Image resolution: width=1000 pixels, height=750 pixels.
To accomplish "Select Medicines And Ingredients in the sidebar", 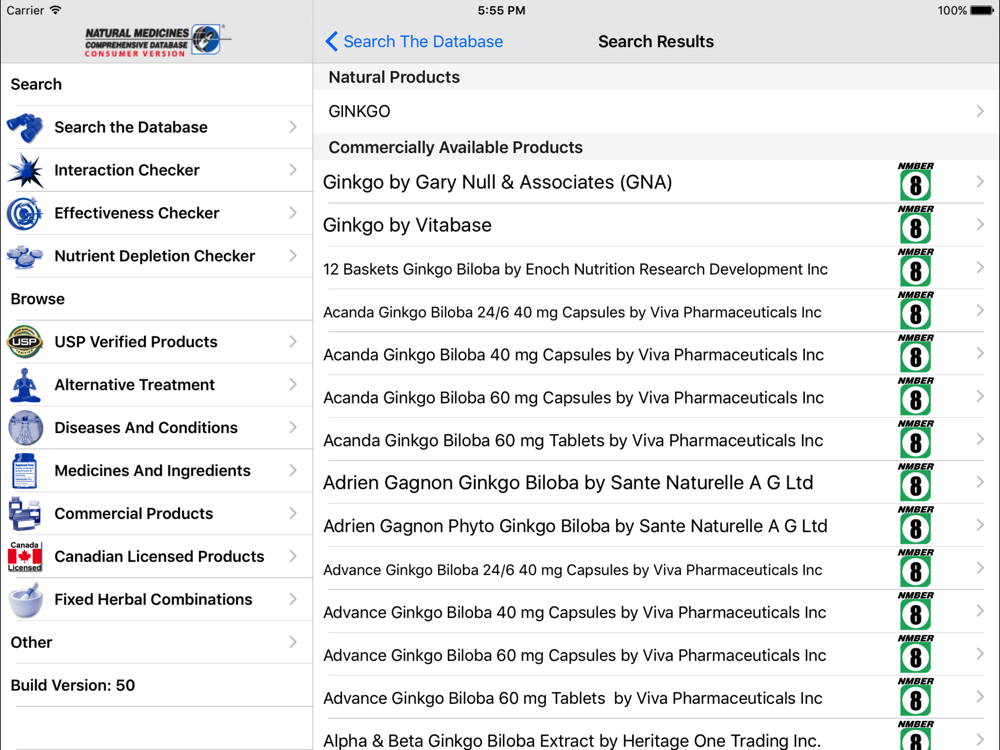I will click(x=157, y=471).
